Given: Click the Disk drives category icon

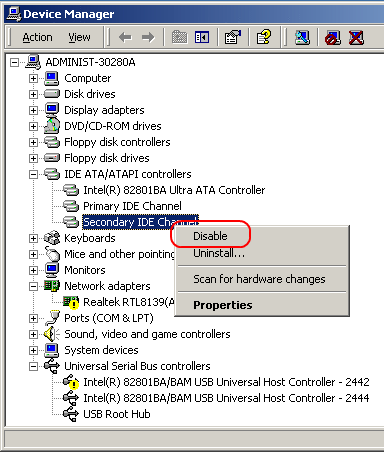Looking at the screenshot, I should coord(52,94).
